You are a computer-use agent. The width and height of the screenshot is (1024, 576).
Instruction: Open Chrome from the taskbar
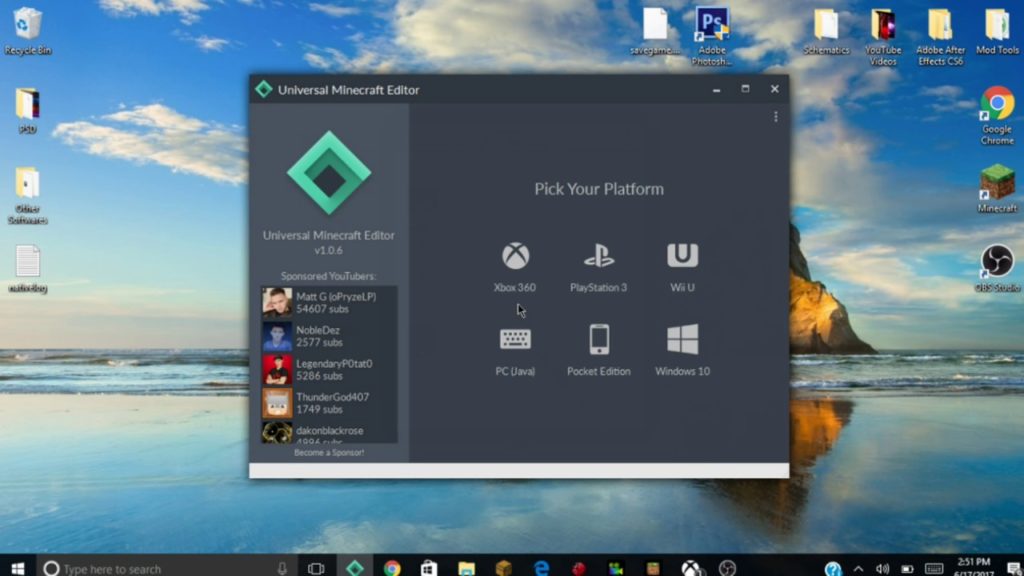click(x=392, y=568)
